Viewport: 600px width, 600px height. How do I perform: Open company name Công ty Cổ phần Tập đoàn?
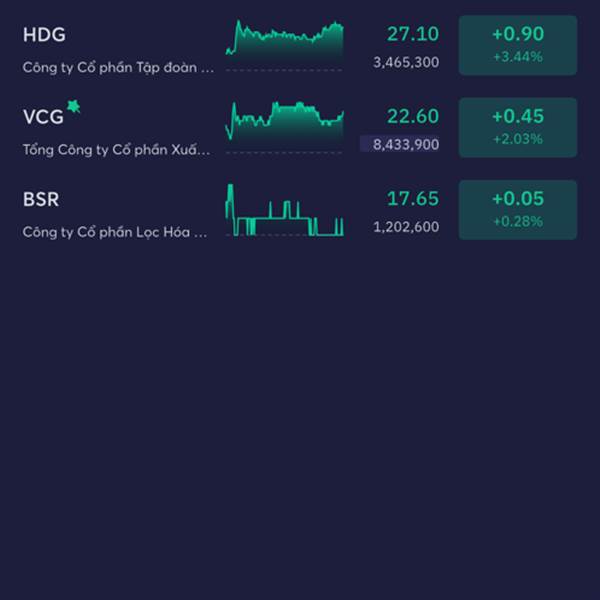coord(119,68)
